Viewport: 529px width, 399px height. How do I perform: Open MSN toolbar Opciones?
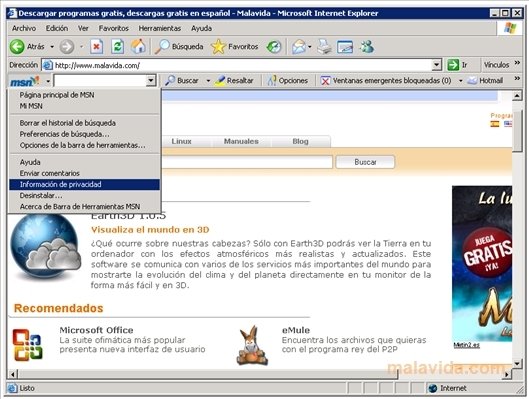point(287,81)
